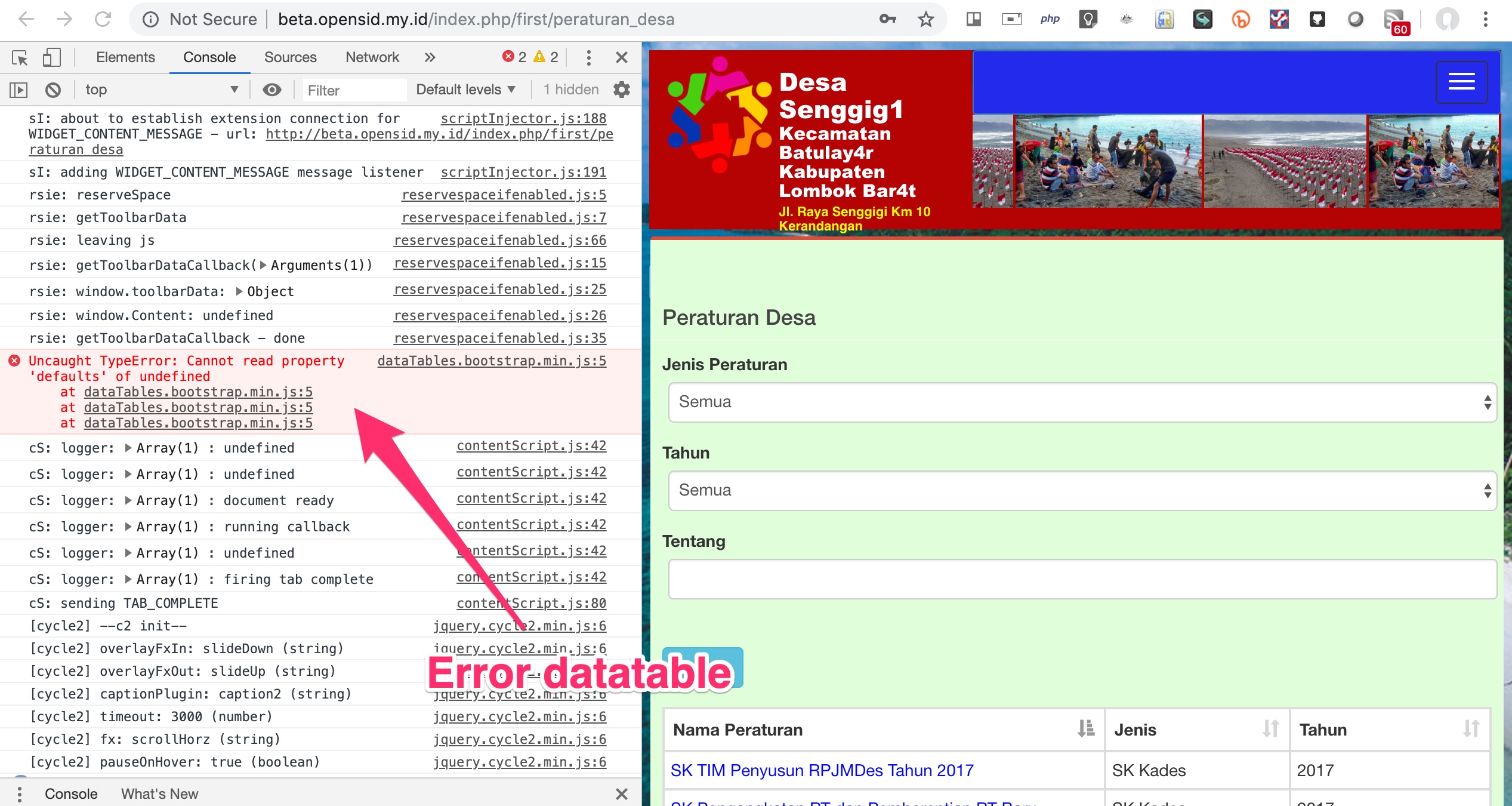Show the console sidebar
Screen dimensions: 1512x806
click(18, 90)
